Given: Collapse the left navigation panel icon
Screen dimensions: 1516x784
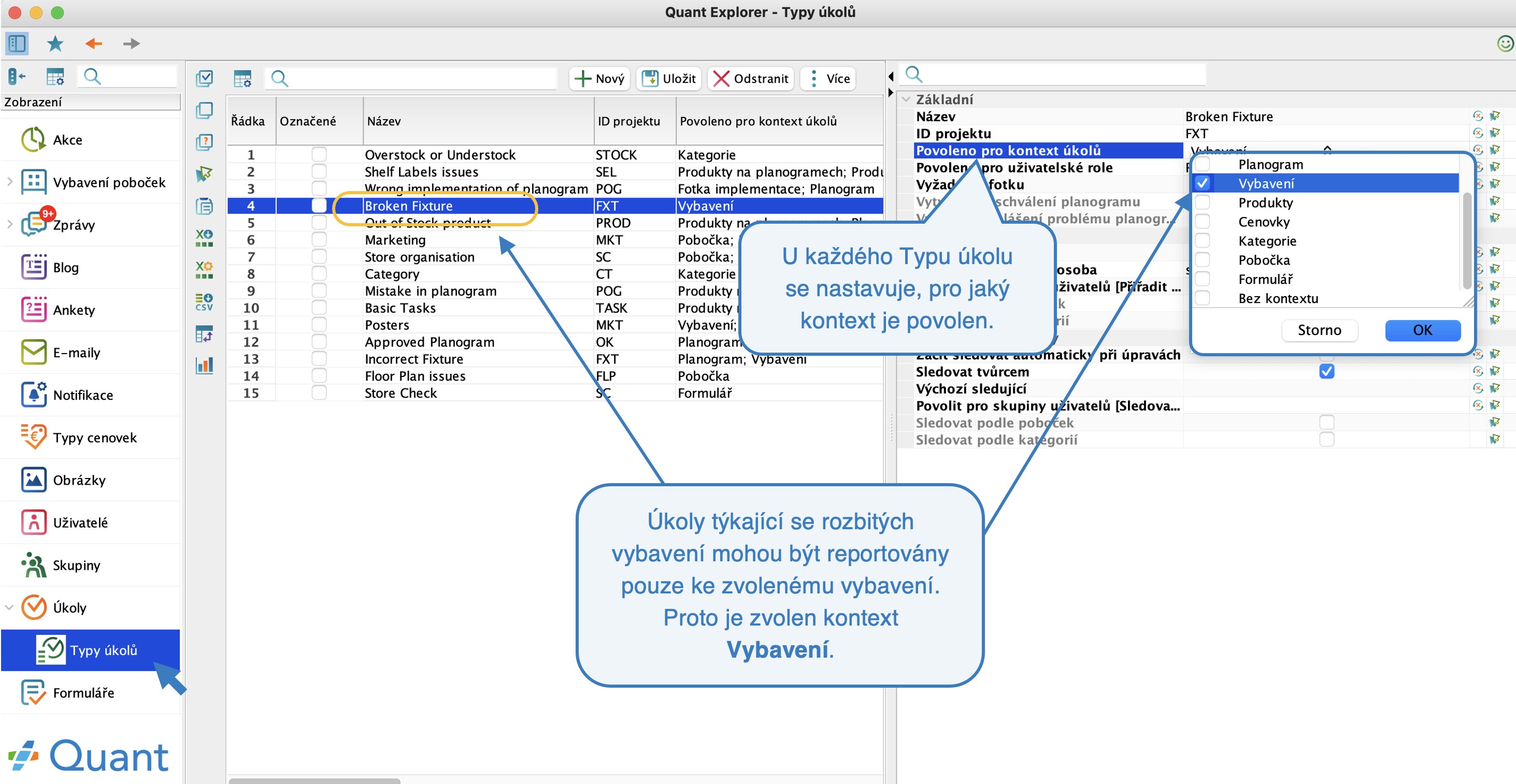Looking at the screenshot, I should pos(17,77).
